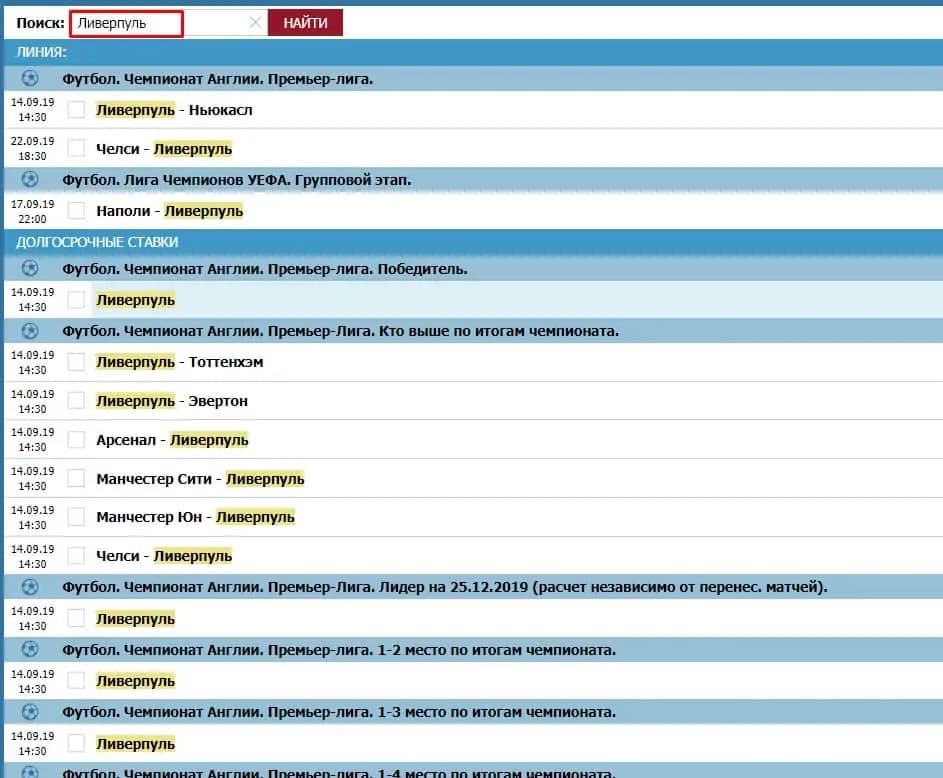Tick checkbox for Манчестер Сити - Ливерпуль
This screenshot has width=943, height=778.
click(76, 479)
